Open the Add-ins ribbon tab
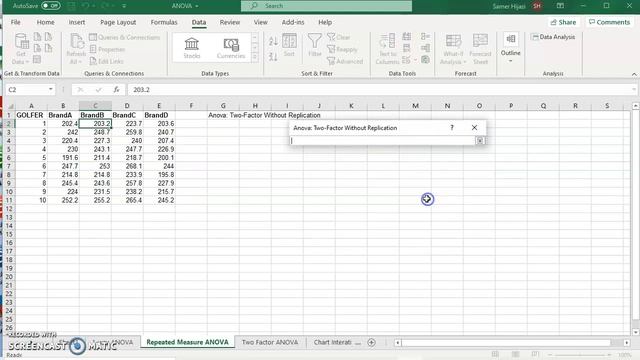640x360 pixels. click(293, 22)
